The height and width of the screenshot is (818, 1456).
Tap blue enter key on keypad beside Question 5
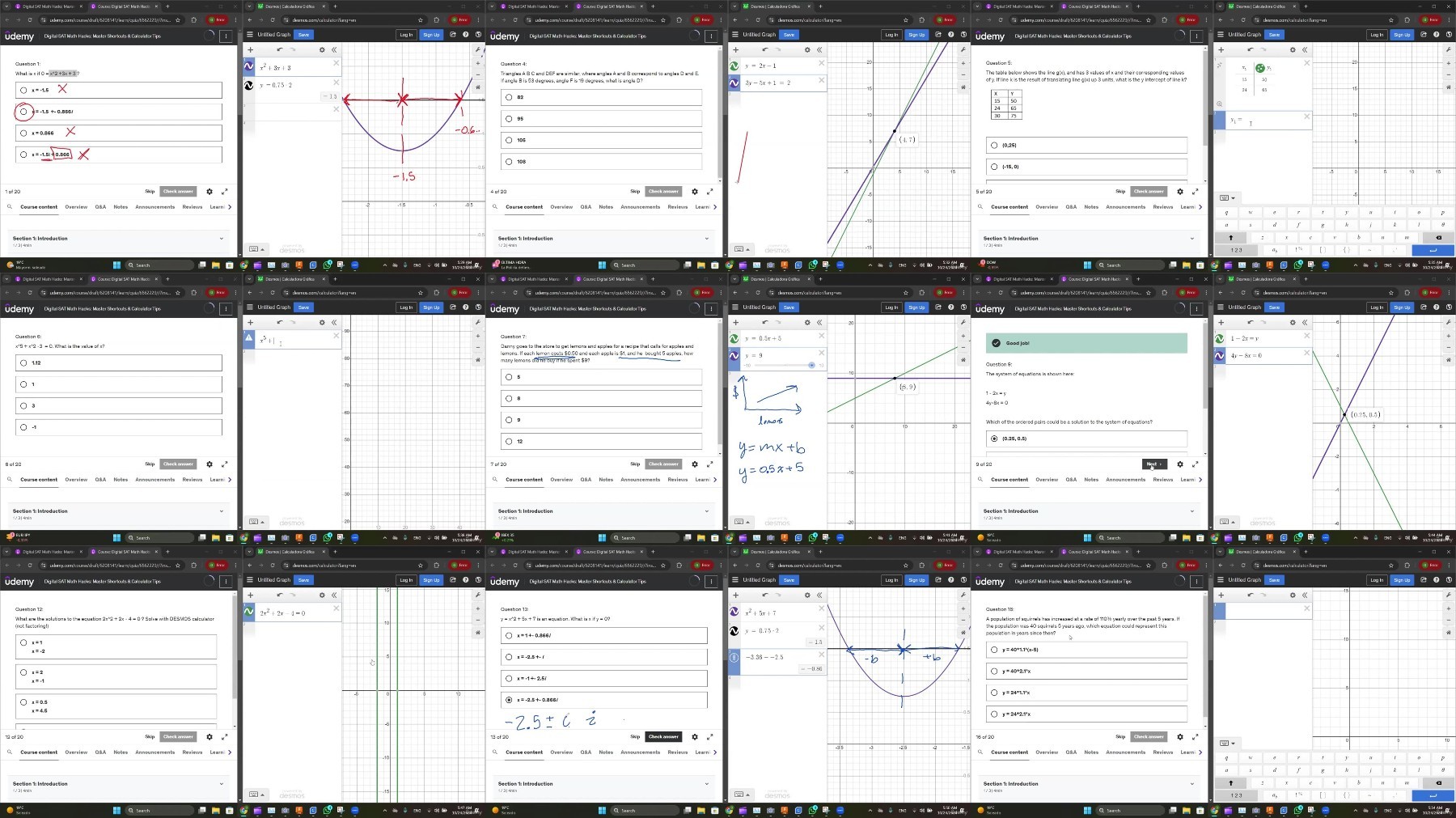pyautogui.click(x=1433, y=250)
